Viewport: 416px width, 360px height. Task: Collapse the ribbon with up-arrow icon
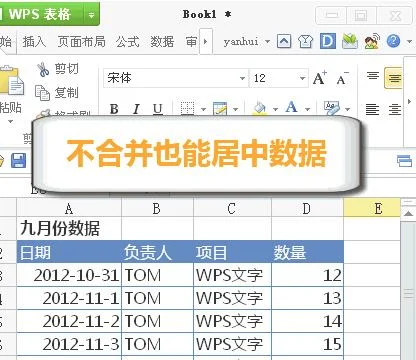tap(284, 42)
